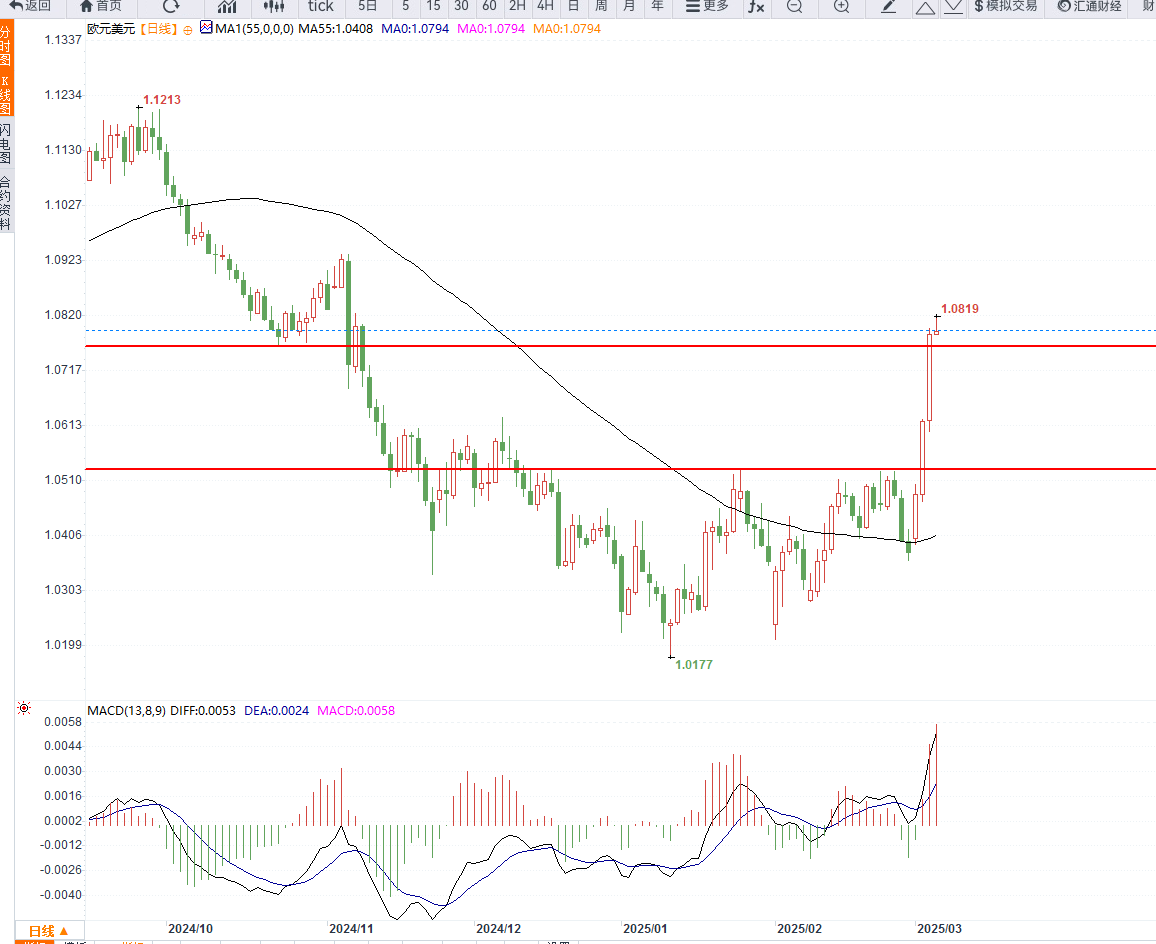Click the zoom in magnifier icon

pos(841,7)
